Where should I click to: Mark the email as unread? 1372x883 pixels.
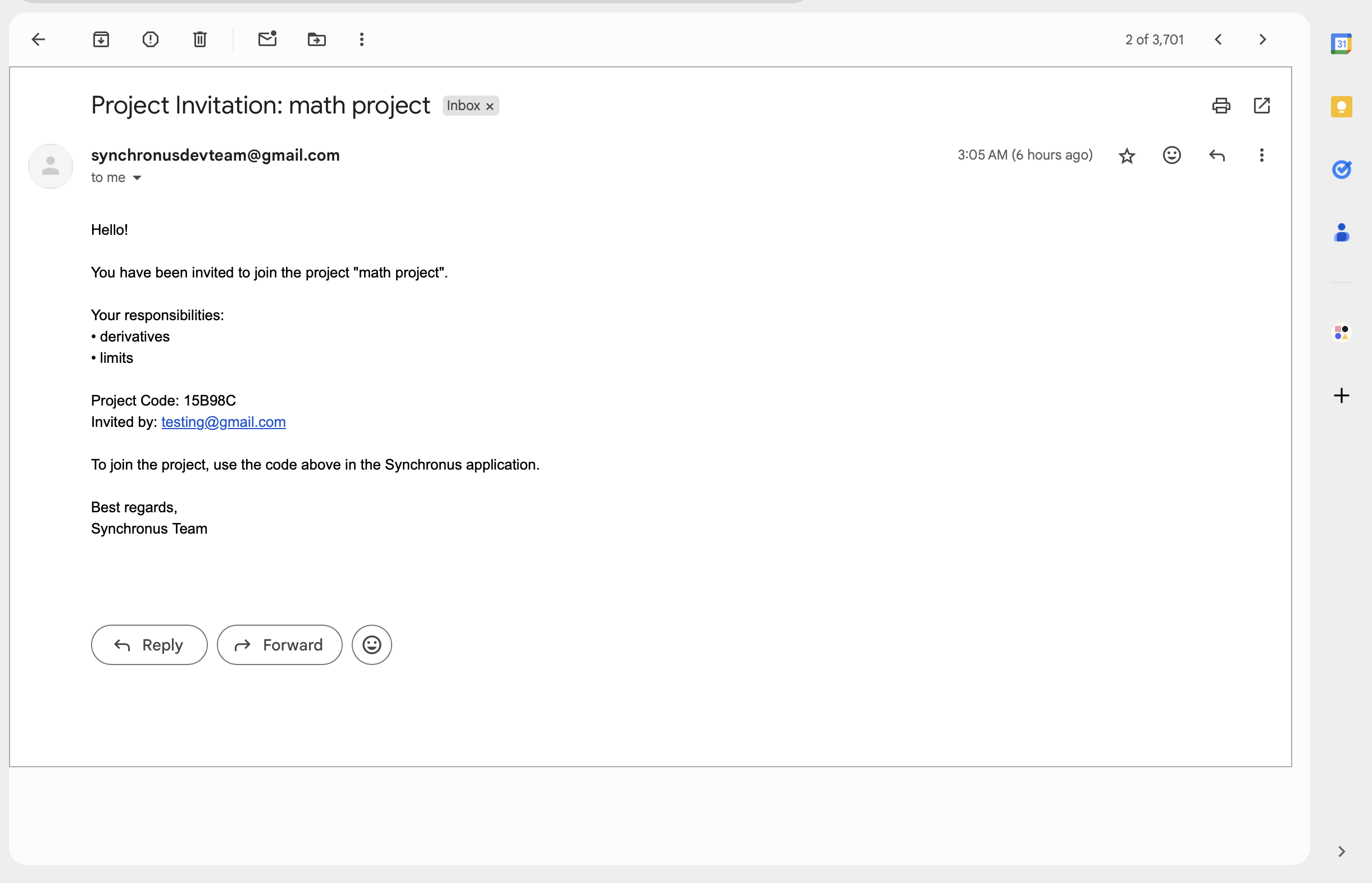(267, 39)
